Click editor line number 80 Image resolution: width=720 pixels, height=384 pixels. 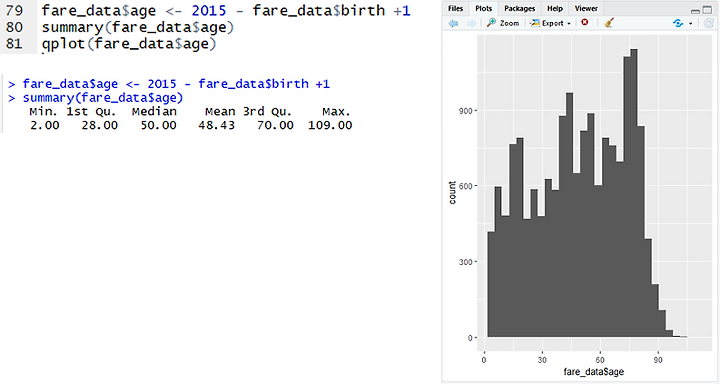click(x=14, y=28)
